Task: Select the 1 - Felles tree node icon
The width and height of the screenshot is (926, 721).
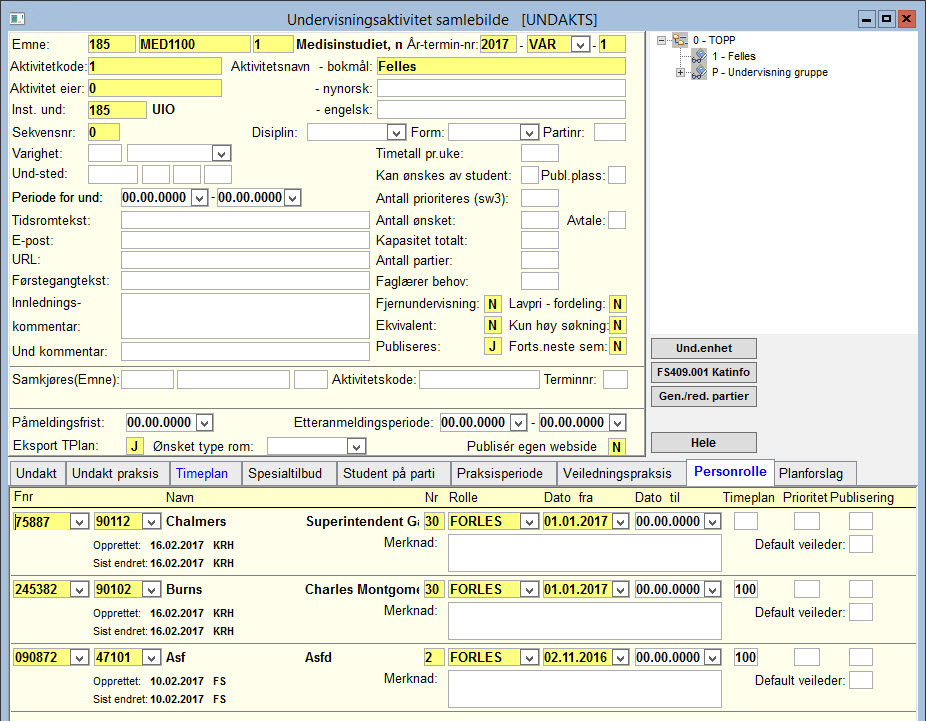Action: 699,56
